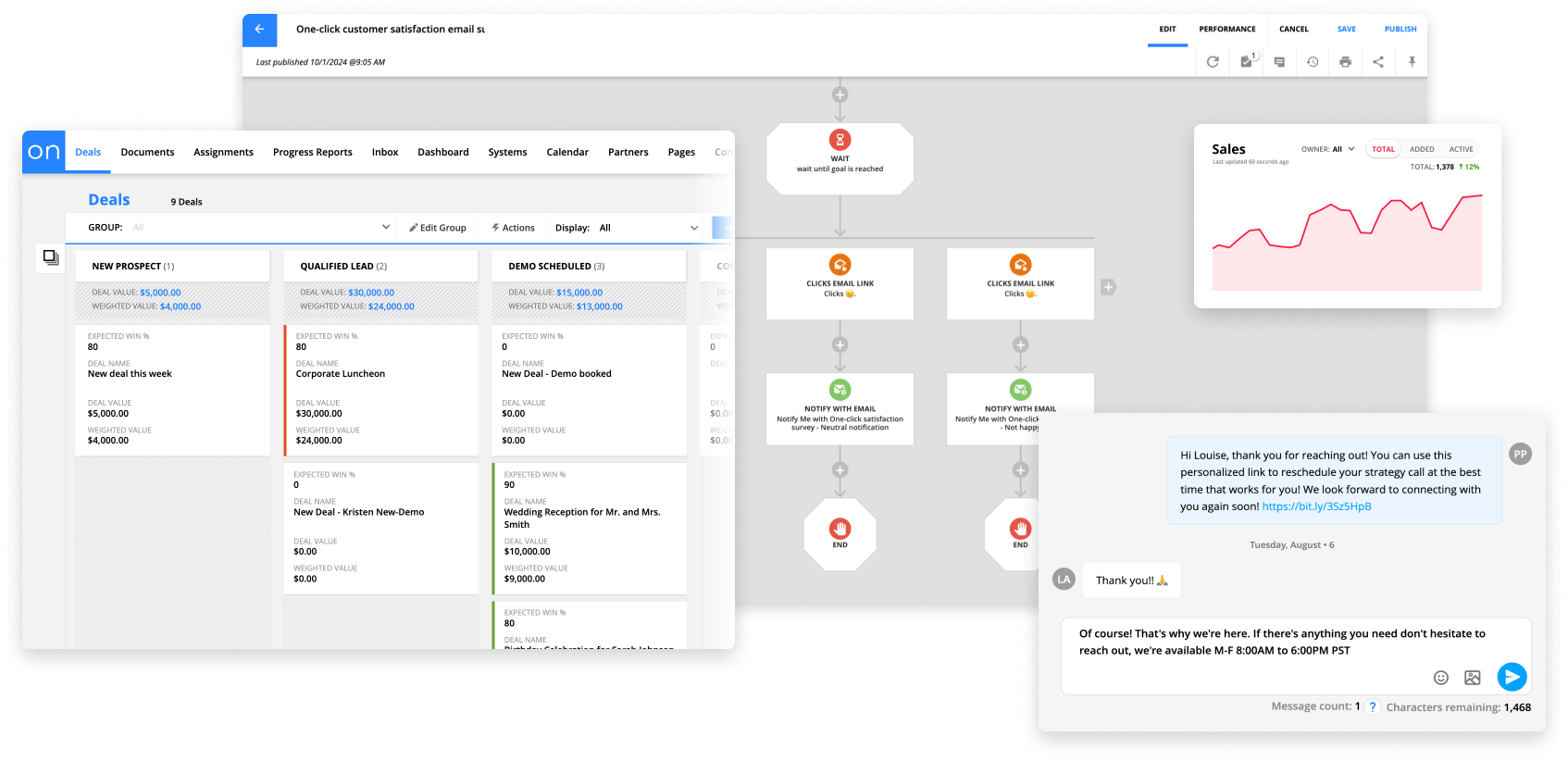Switch the Sales chart to ADDED

pos(1422,149)
